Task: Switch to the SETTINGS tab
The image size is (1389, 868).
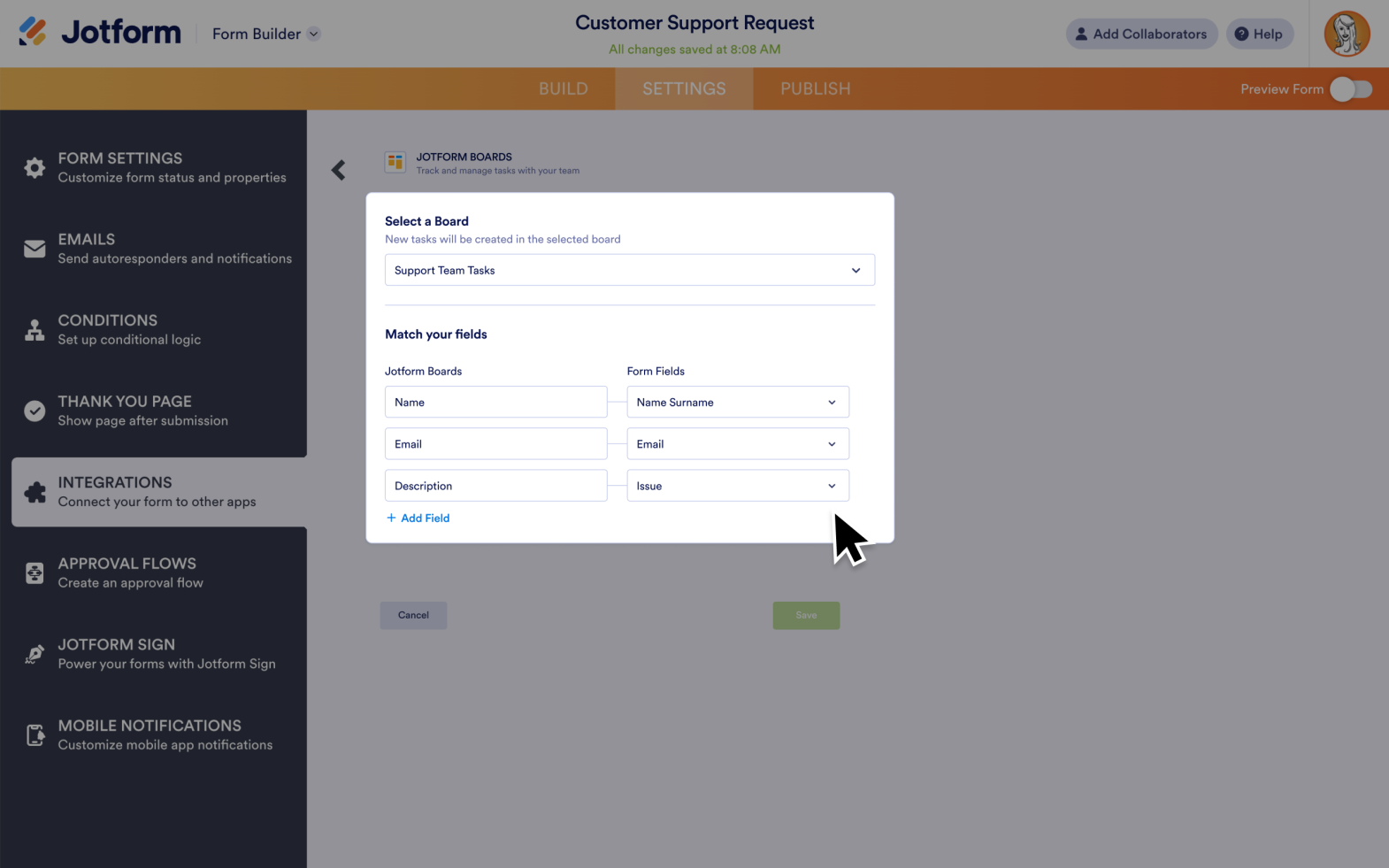Action: pos(684,88)
